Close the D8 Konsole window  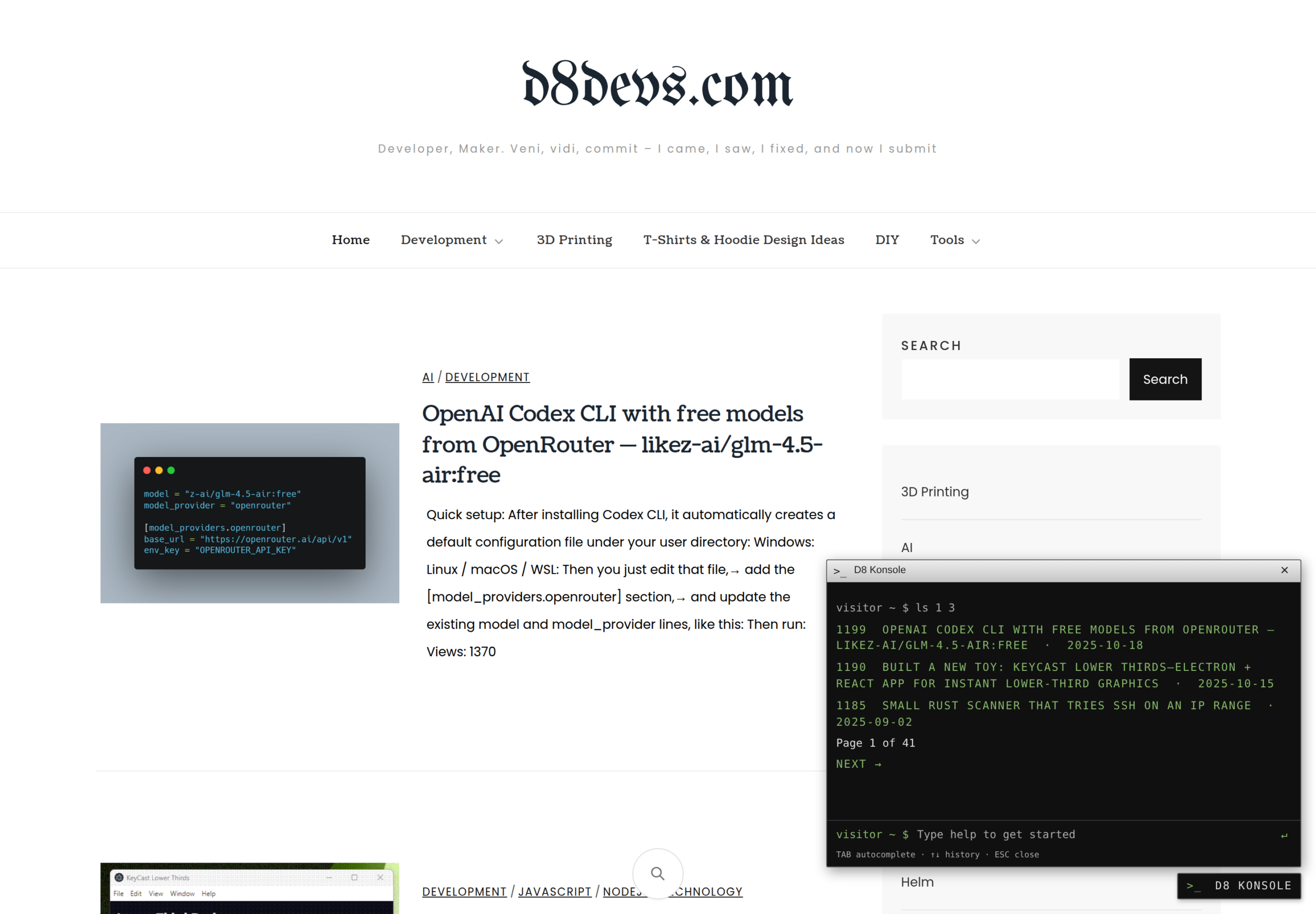pyautogui.click(x=1285, y=571)
